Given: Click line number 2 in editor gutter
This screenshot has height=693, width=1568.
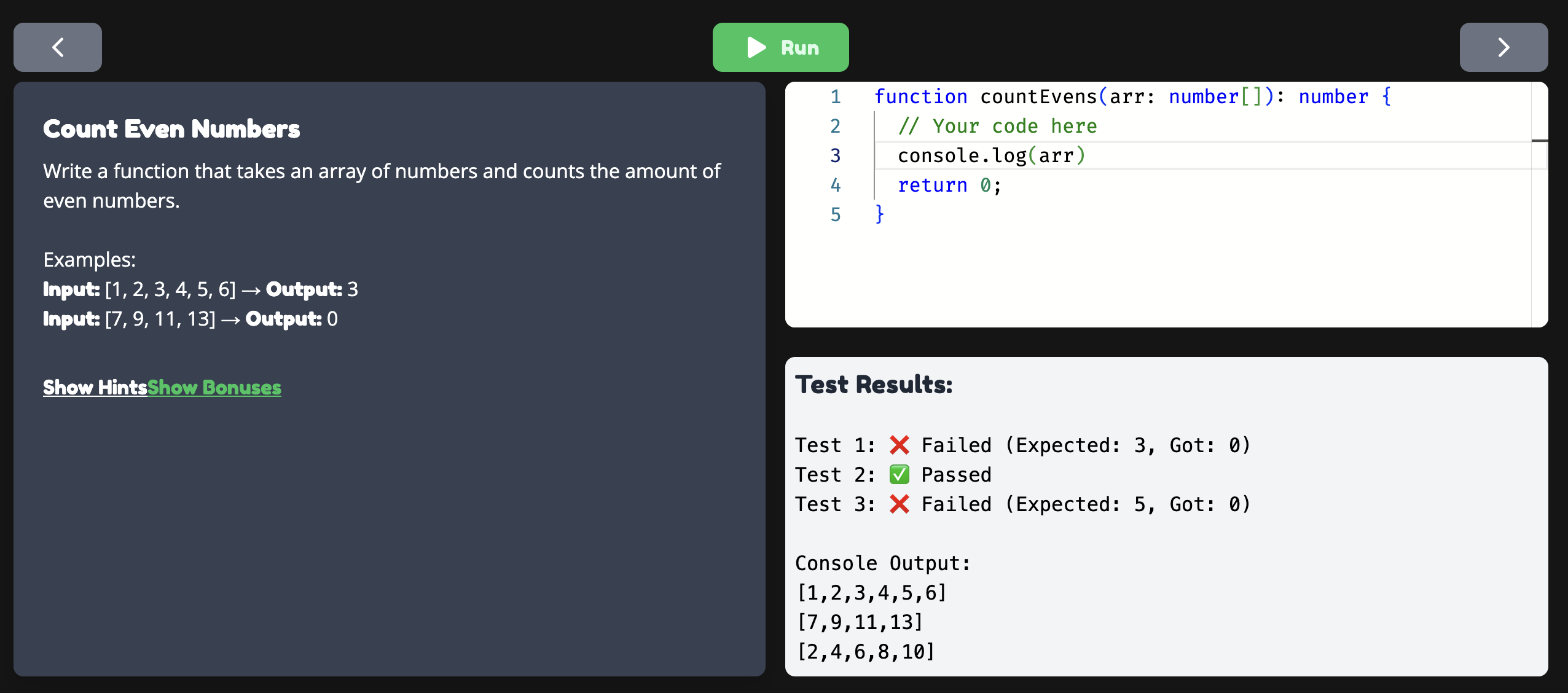Looking at the screenshot, I should [835, 126].
